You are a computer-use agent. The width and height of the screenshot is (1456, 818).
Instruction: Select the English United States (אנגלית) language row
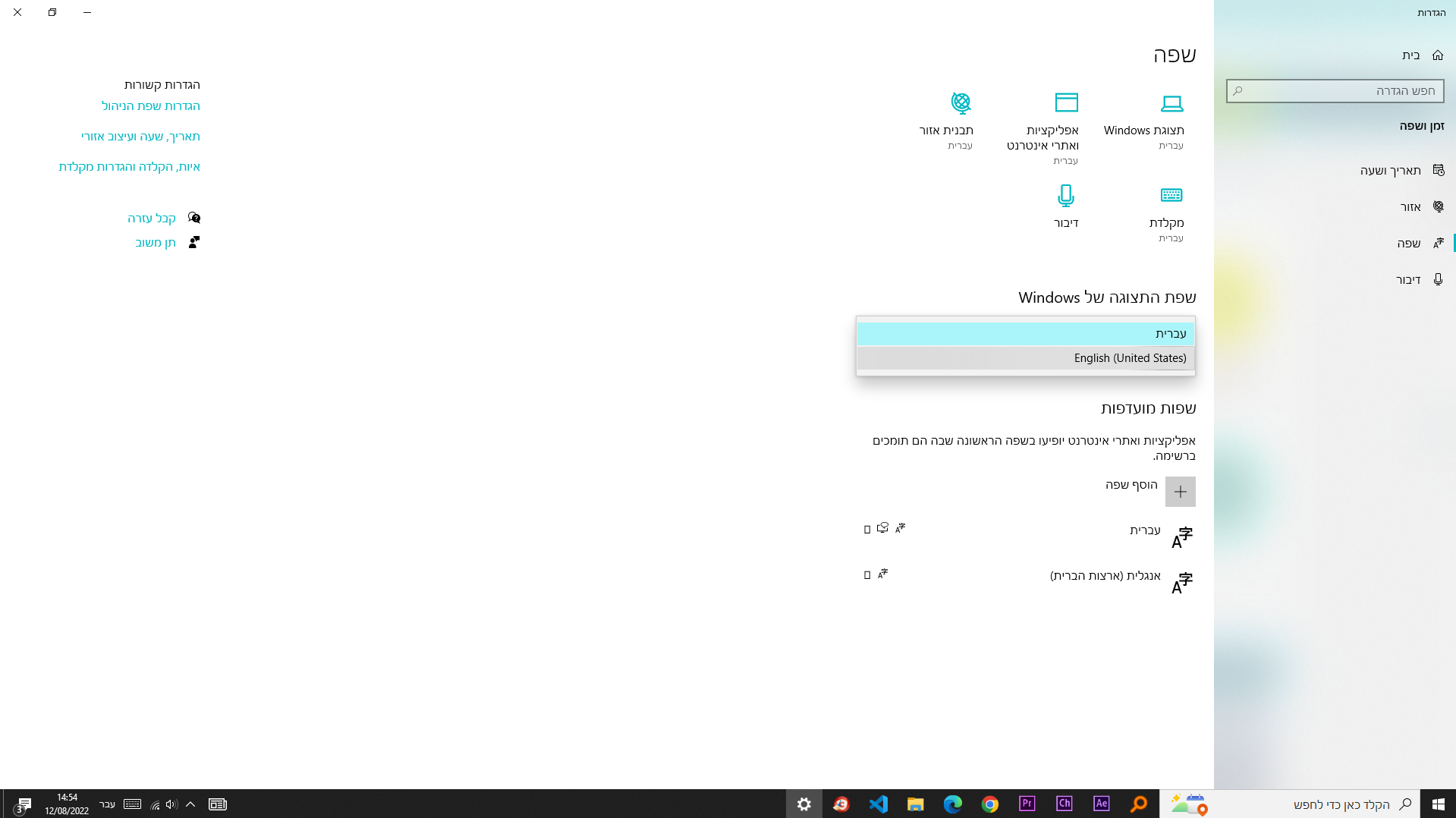1026,583
